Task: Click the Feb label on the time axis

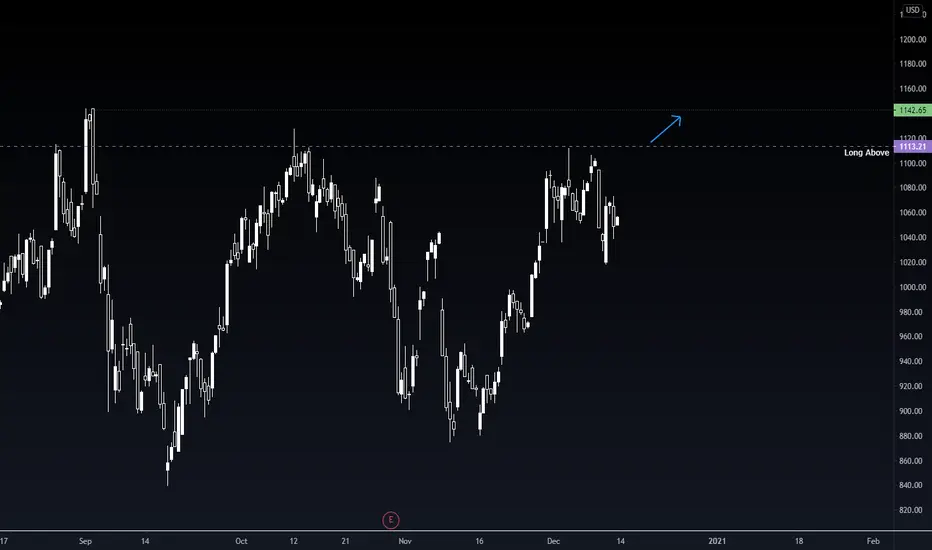Action: tap(873, 541)
